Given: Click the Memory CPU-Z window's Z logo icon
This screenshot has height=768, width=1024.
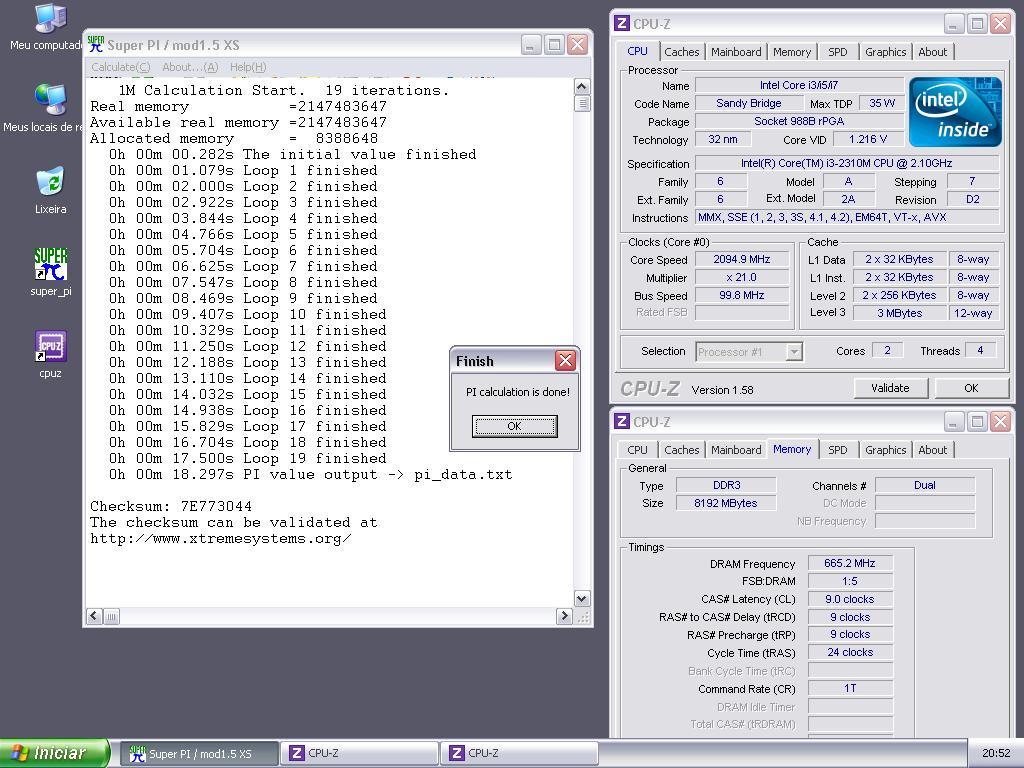Looking at the screenshot, I should coord(622,421).
